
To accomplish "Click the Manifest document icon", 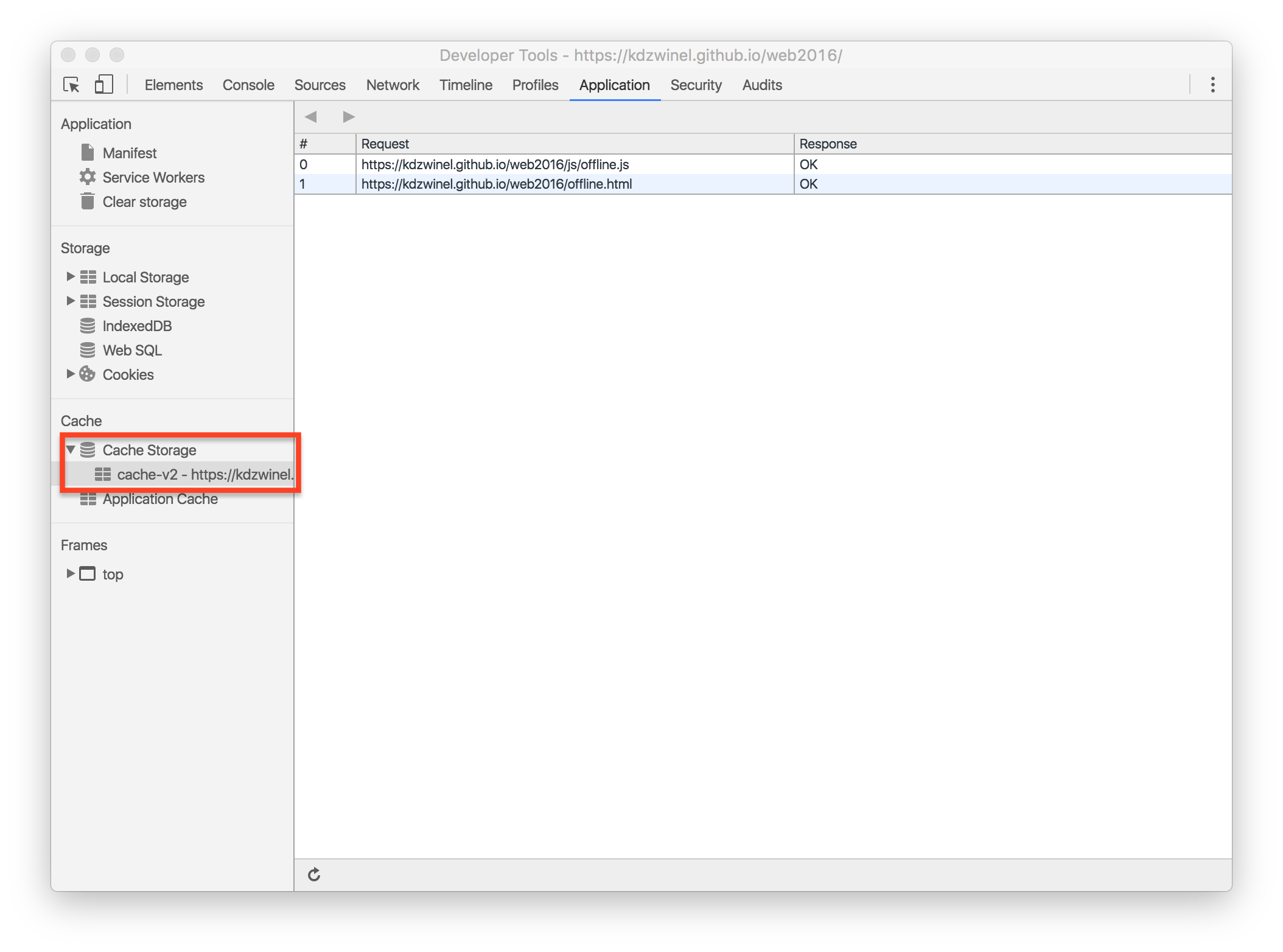I will click(x=88, y=152).
